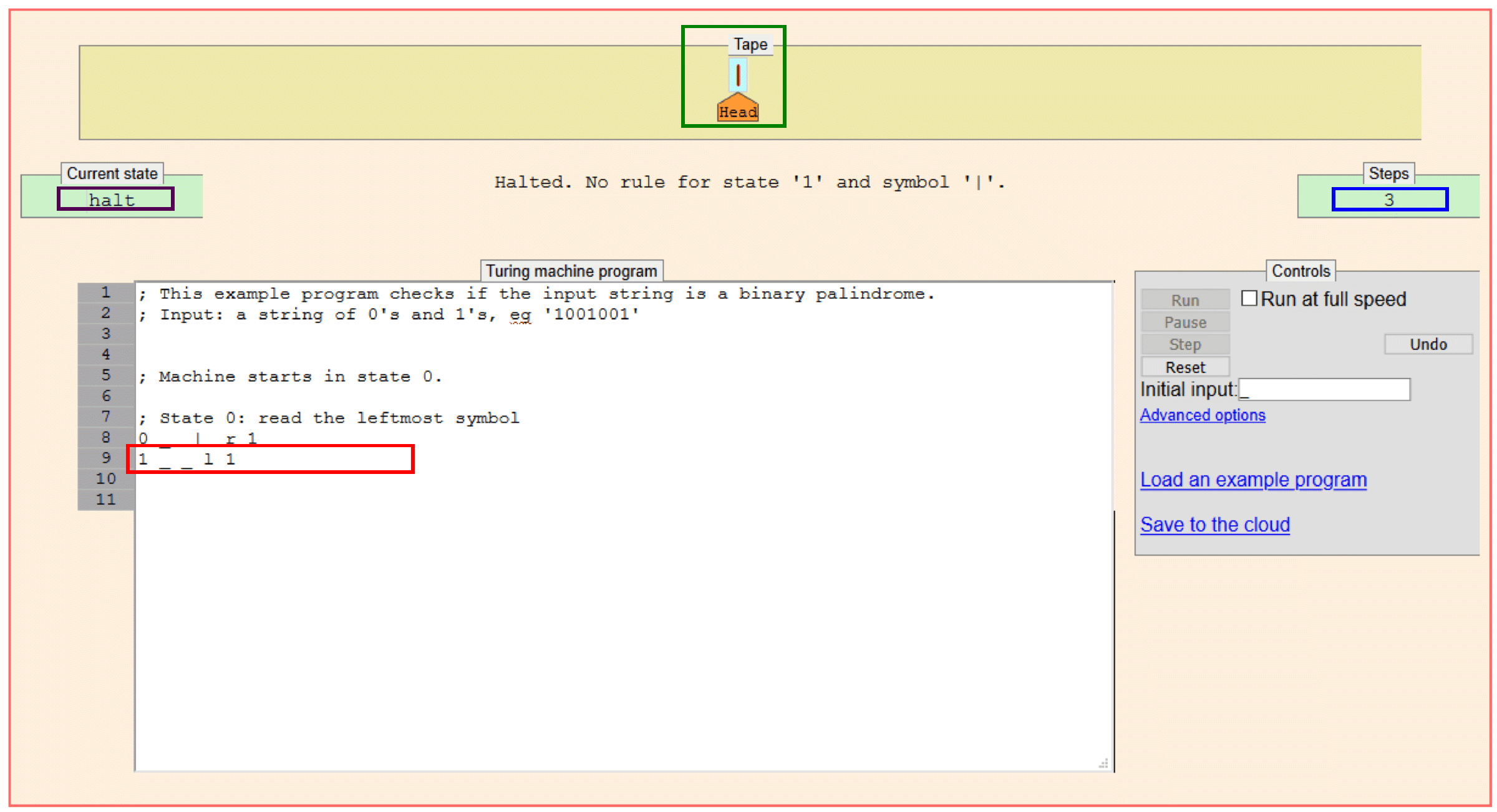Click the resize handle of program editor

1103,763
